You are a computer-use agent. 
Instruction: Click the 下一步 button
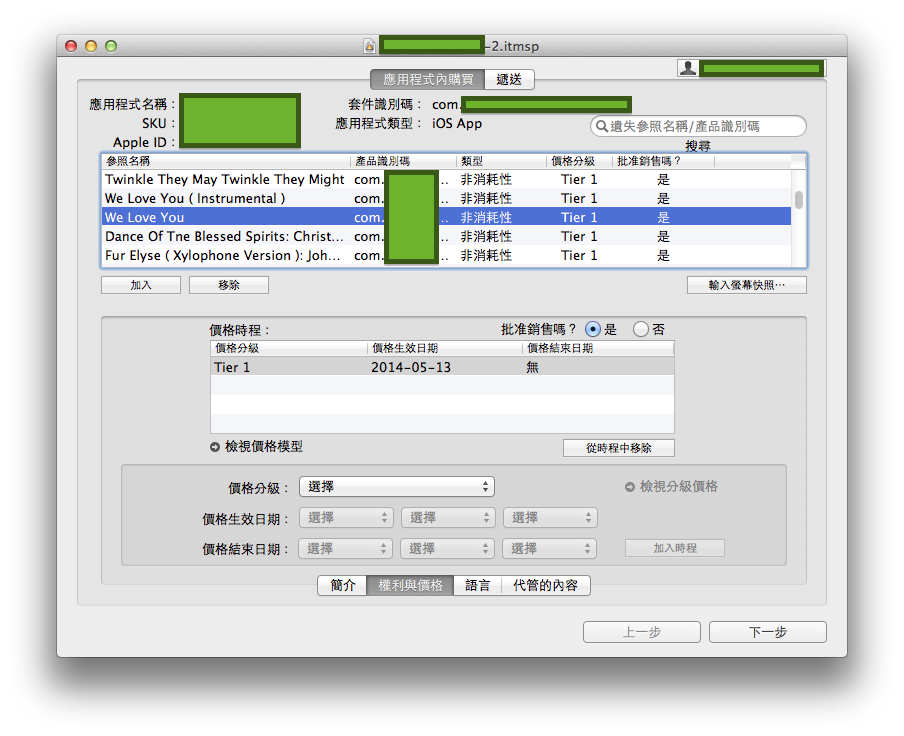pyautogui.click(x=767, y=632)
